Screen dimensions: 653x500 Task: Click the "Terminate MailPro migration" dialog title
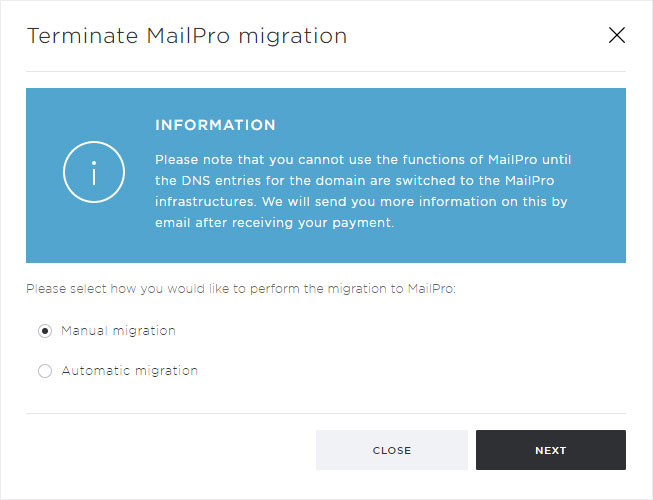tap(187, 36)
